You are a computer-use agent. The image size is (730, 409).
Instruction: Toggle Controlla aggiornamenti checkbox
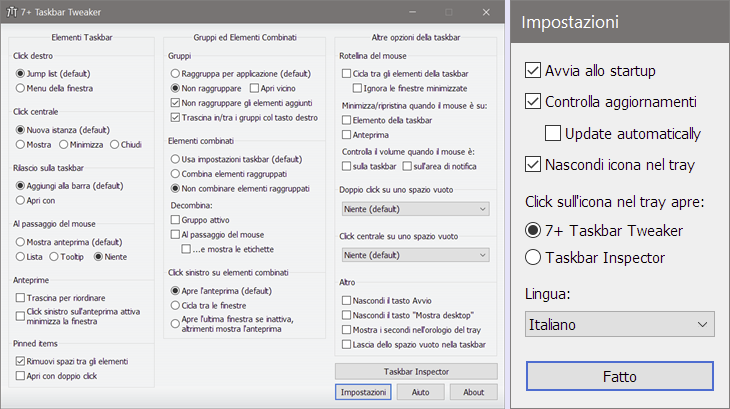click(x=533, y=101)
